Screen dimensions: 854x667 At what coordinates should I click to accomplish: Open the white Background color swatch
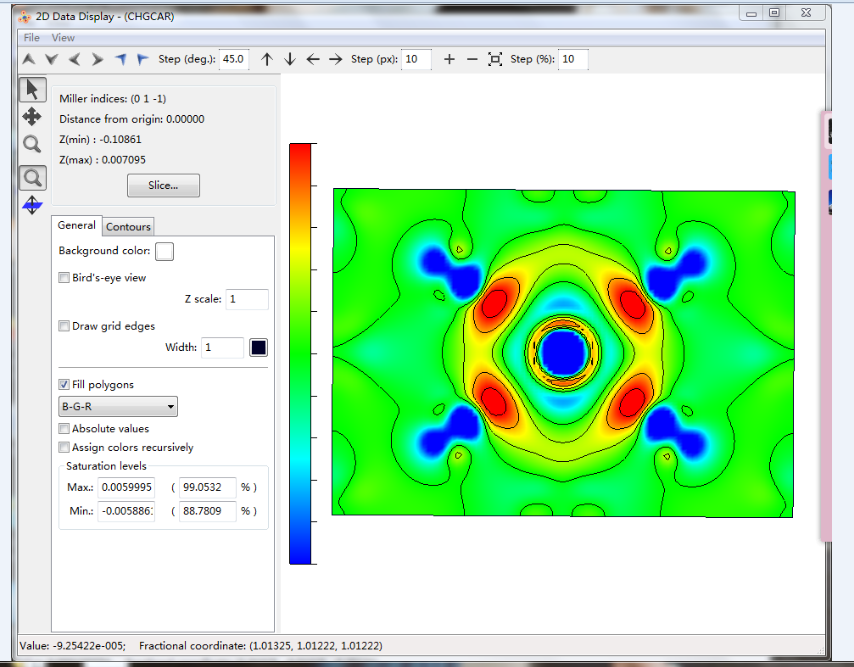click(x=164, y=251)
